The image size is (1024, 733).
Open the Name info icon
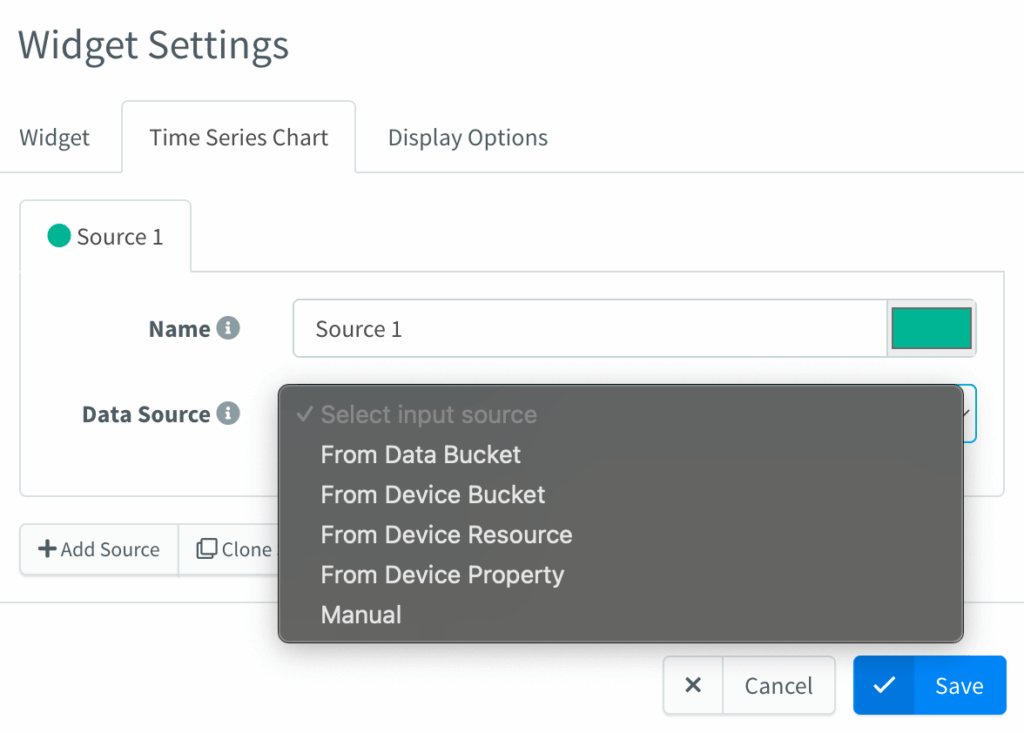coord(228,328)
